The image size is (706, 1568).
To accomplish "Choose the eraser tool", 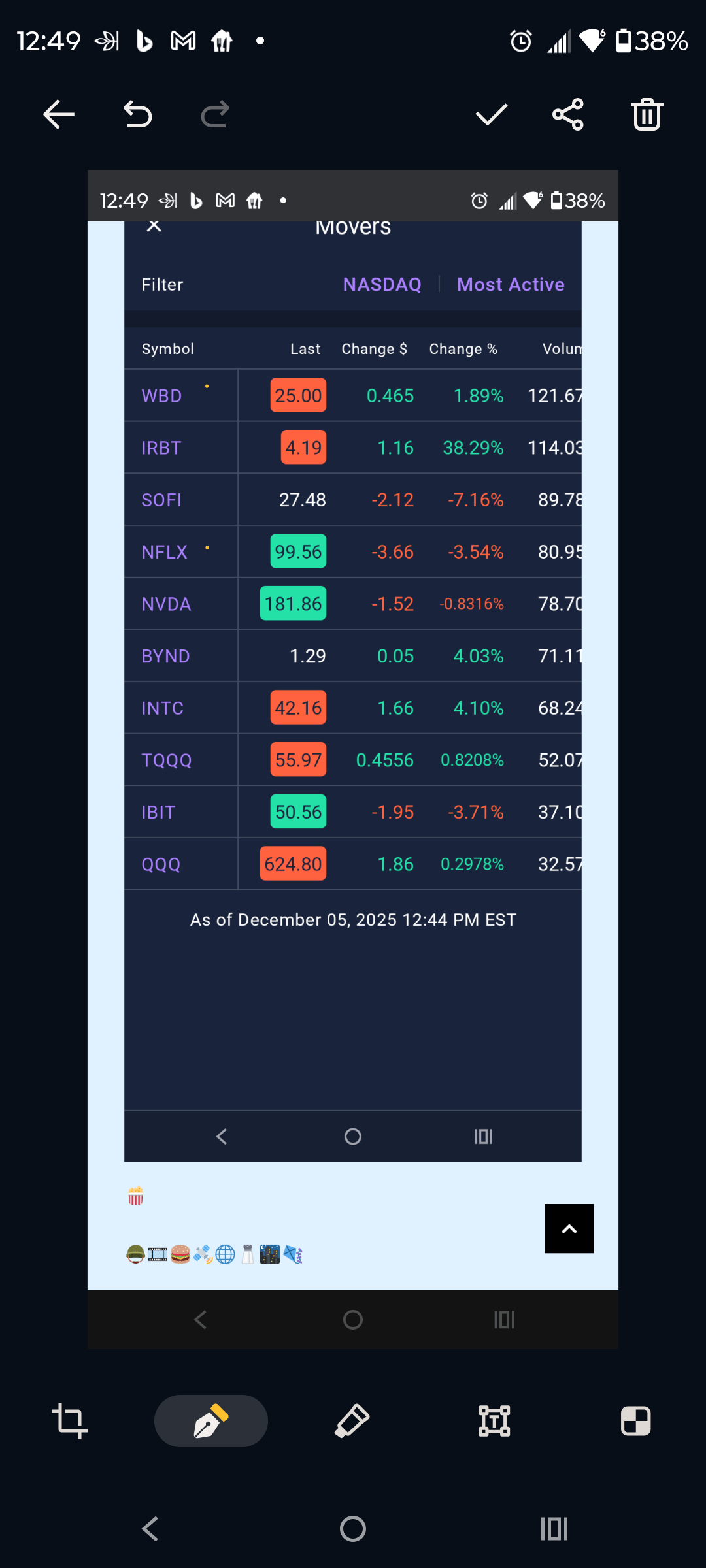I will 352,1421.
